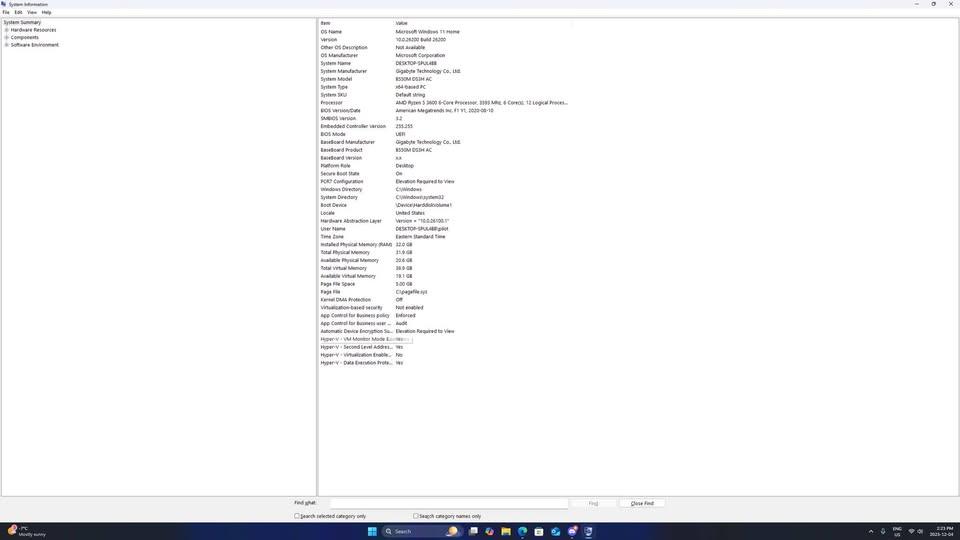Select the Page File Space row
This screenshot has height=540, width=960.
(x=445, y=284)
